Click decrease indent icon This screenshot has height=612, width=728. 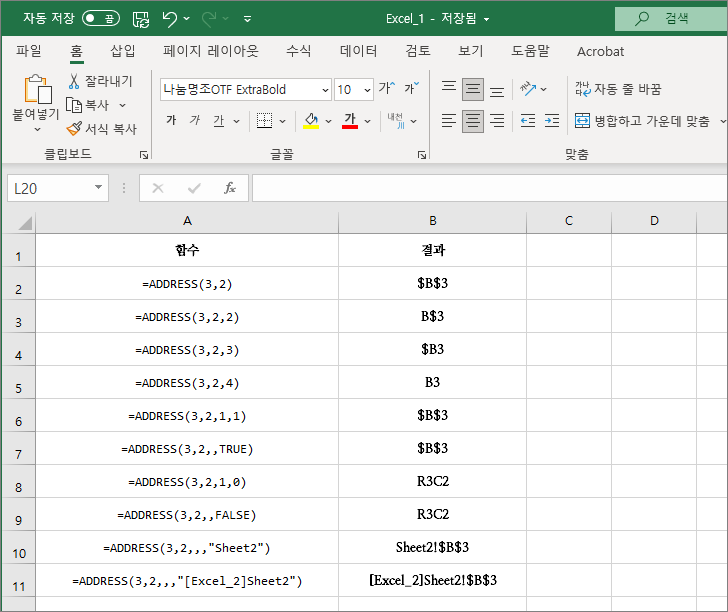click(528, 121)
